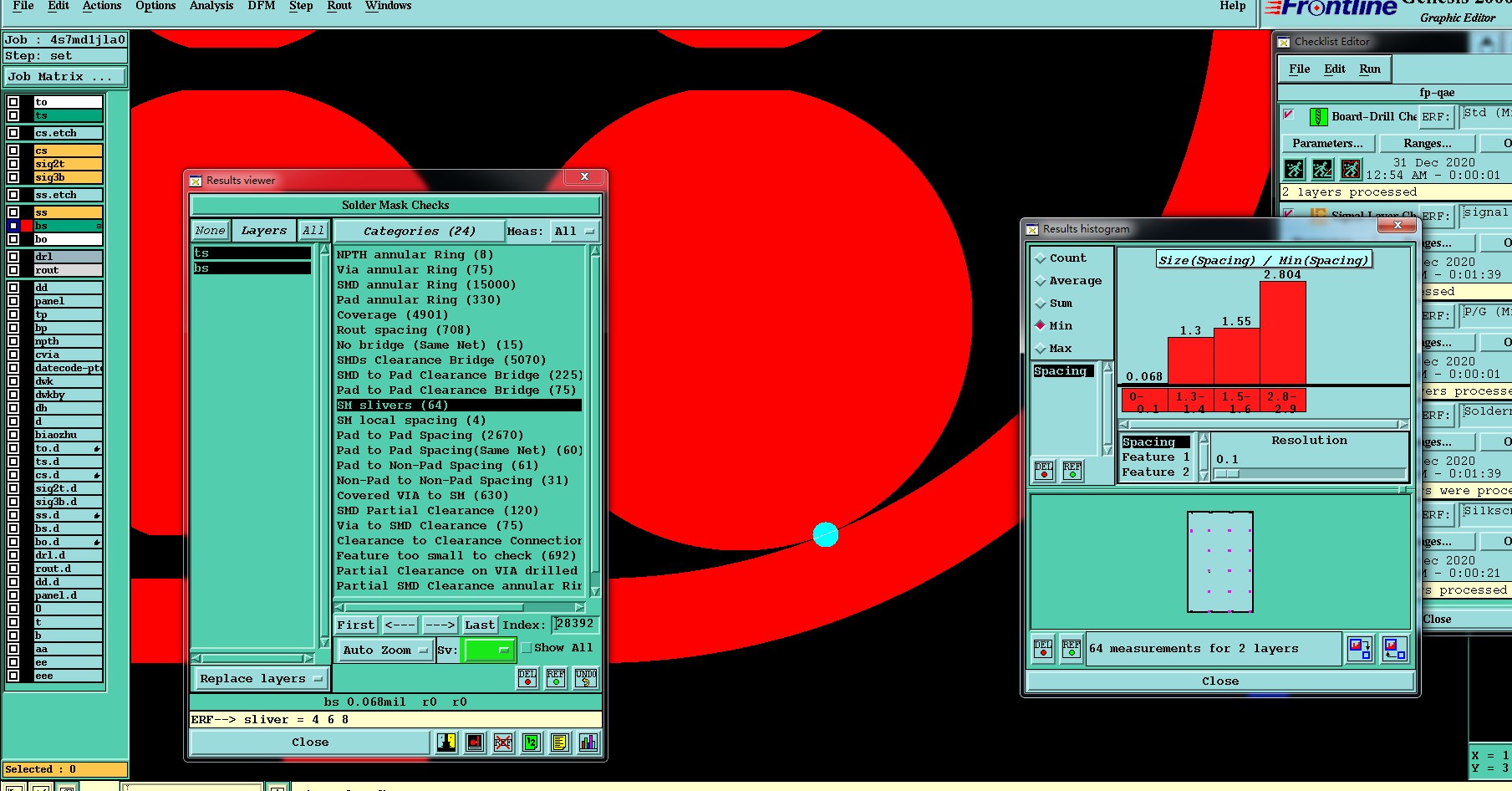Click the First result button
Screen dimensions: 1512x791
pos(356,625)
